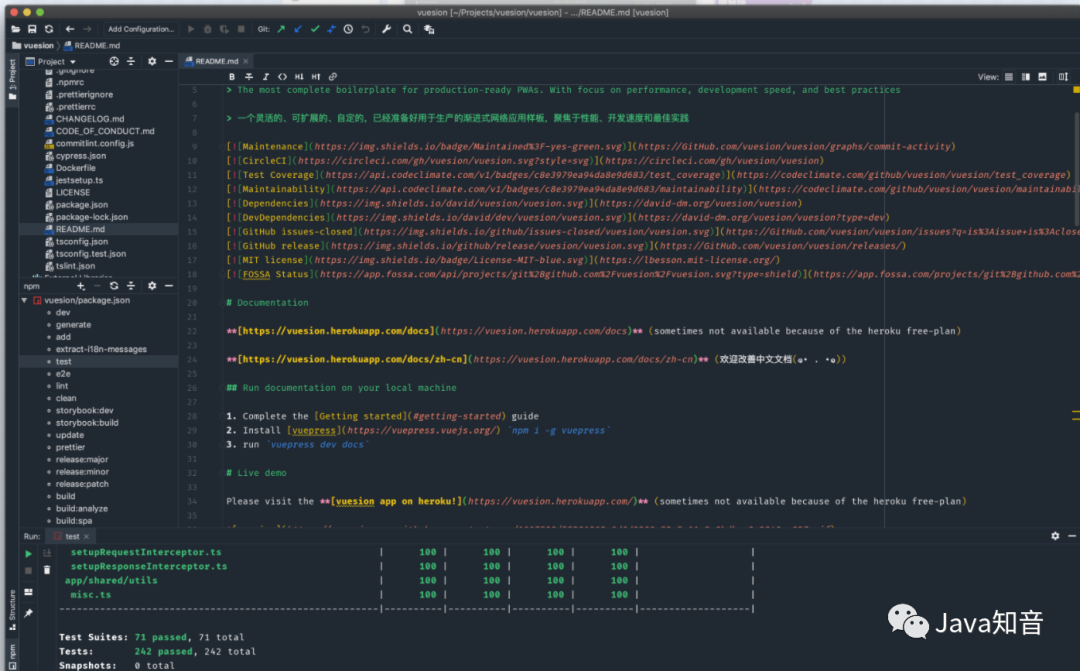The width and height of the screenshot is (1080, 671).
Task: Click the Save All disk icon
Action: 32,29
